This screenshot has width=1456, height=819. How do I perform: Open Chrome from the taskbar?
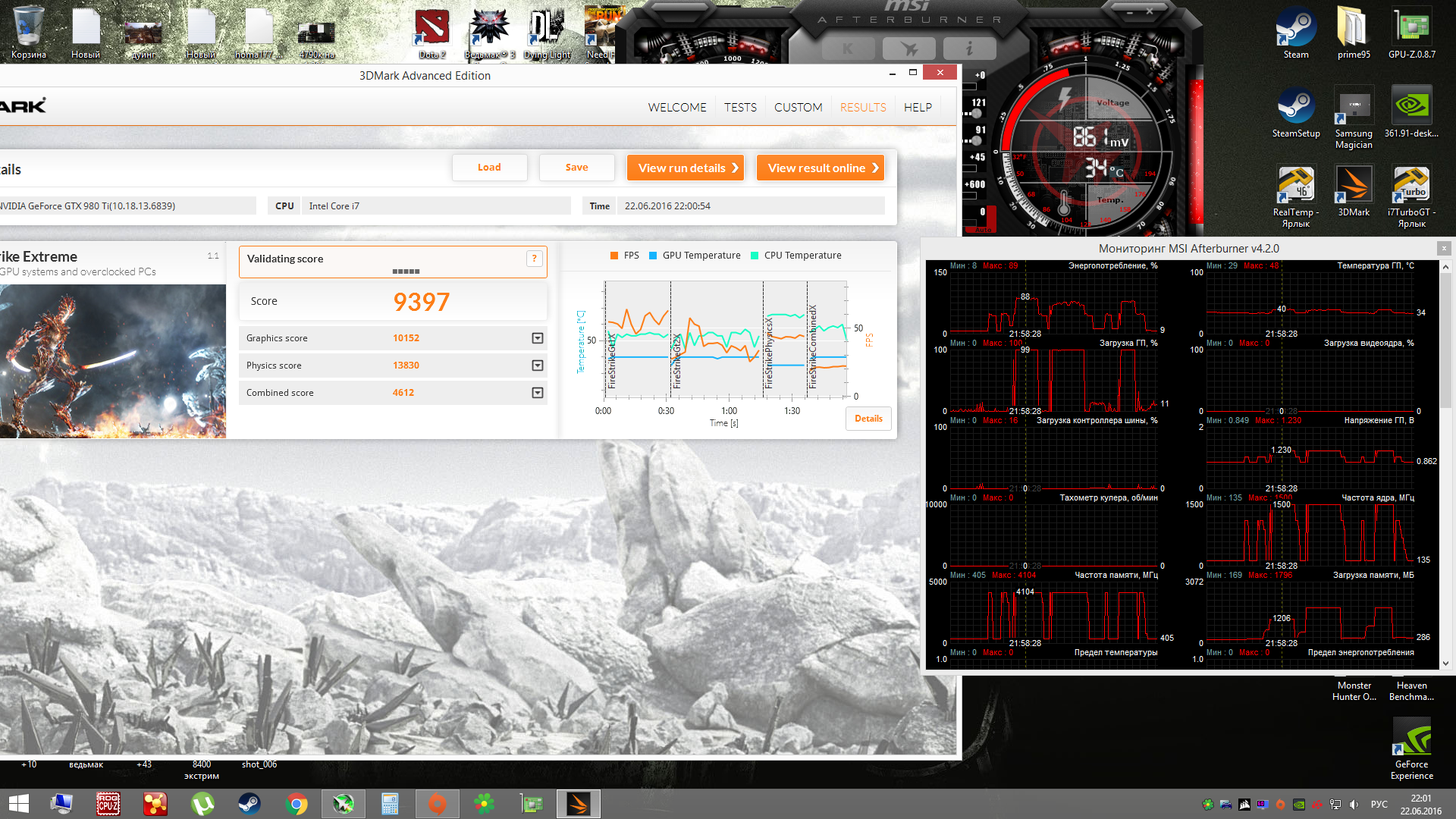point(297,804)
